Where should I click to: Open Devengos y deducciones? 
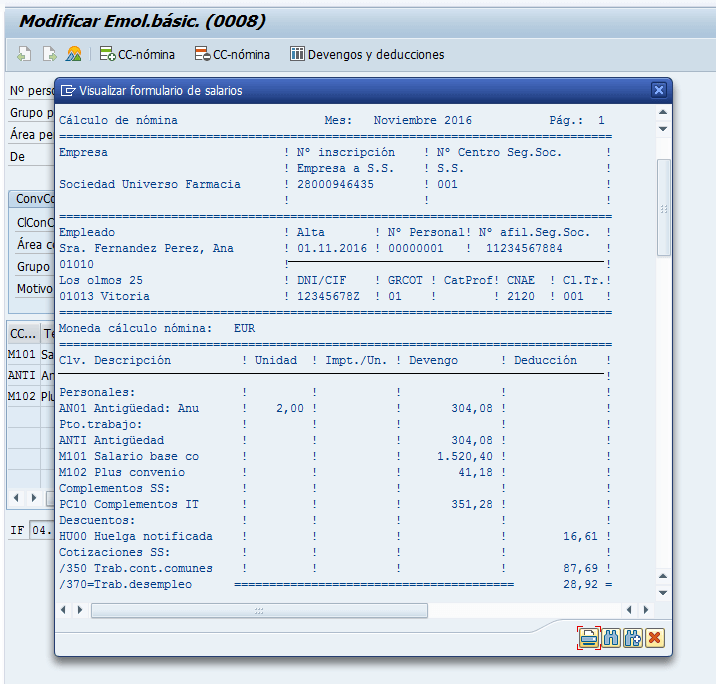367,54
